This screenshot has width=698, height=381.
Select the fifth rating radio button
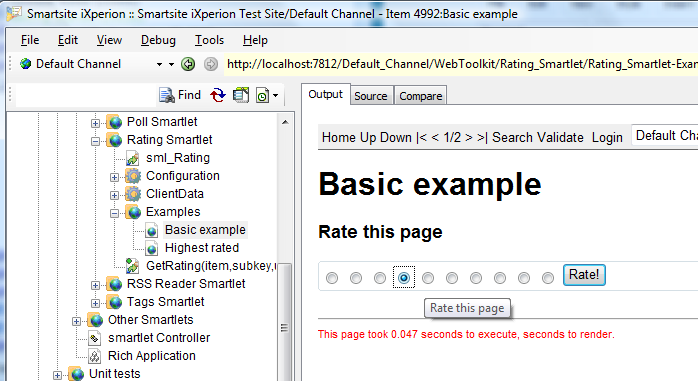(x=428, y=278)
